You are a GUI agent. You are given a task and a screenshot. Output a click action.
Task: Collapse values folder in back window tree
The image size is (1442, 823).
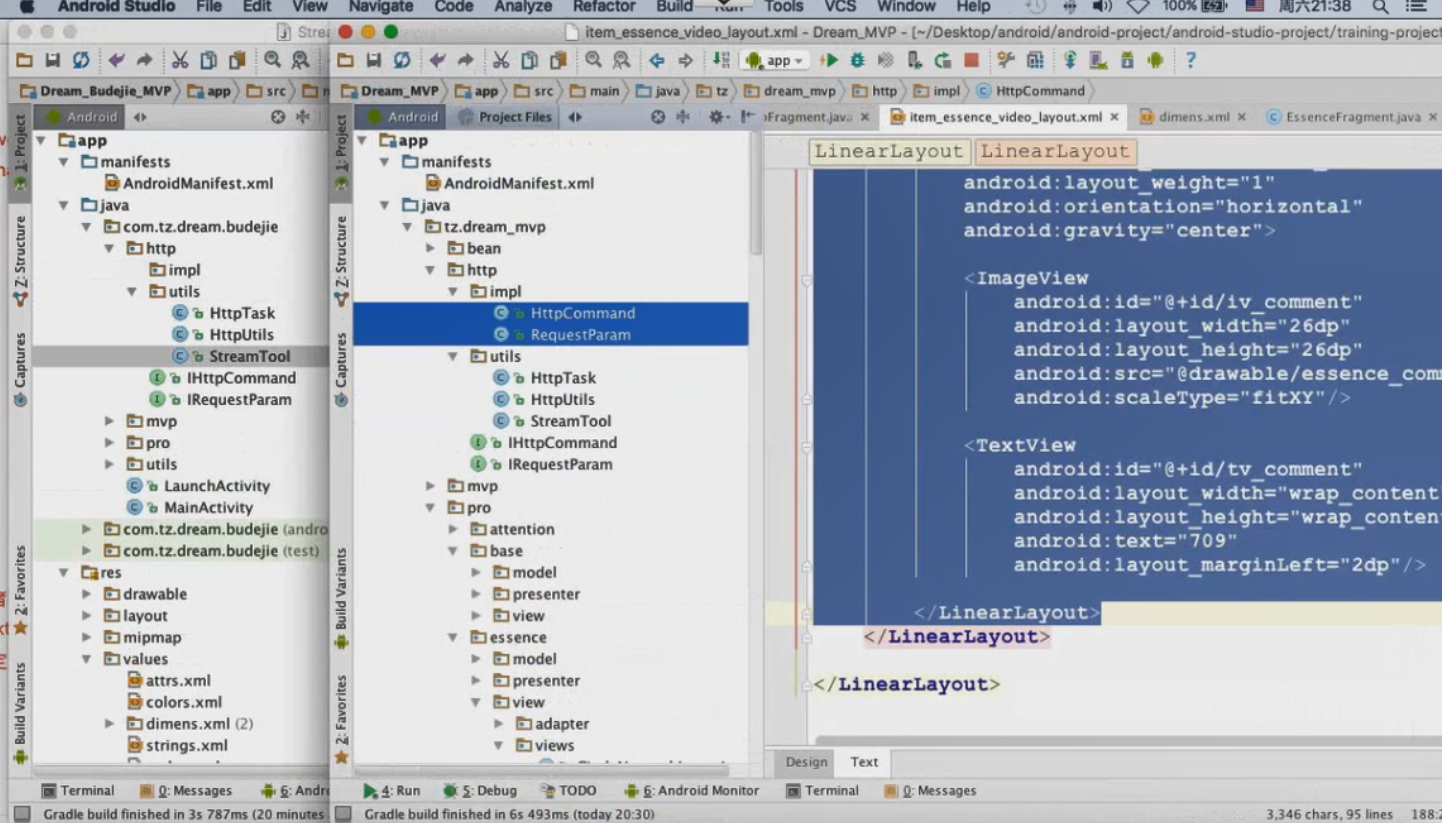(x=86, y=659)
